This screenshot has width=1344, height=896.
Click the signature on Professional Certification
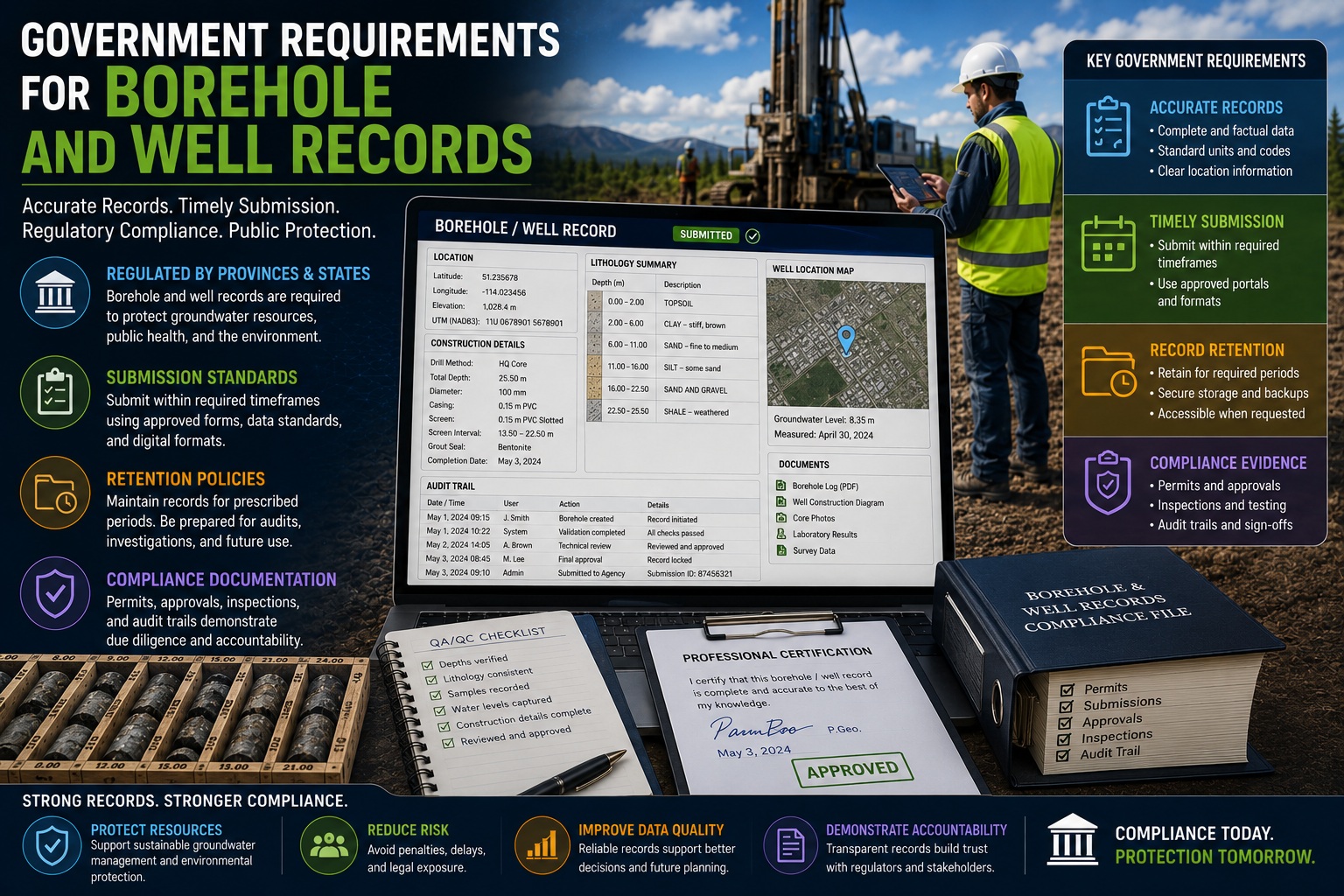point(760,728)
